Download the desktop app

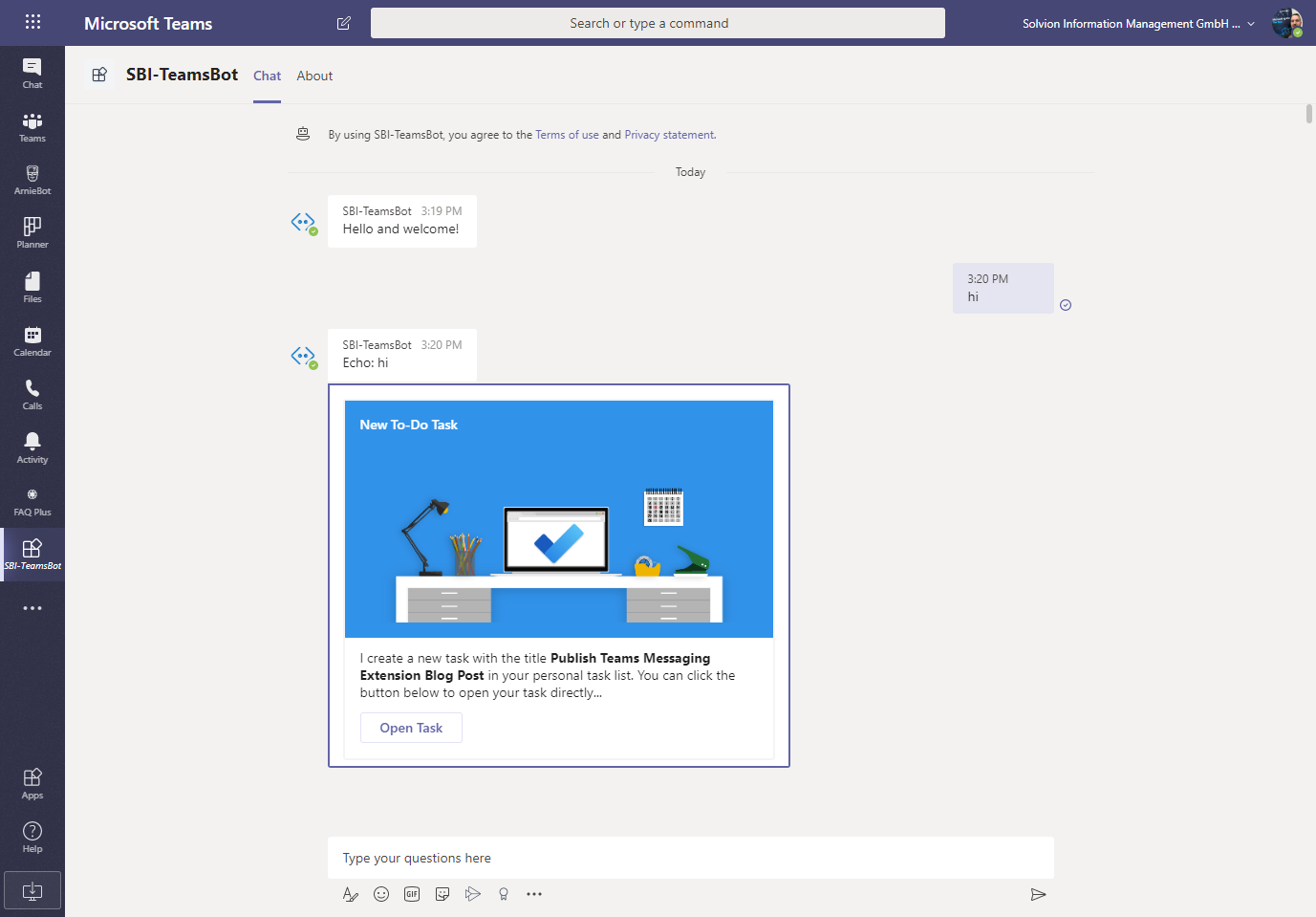pyautogui.click(x=32, y=890)
